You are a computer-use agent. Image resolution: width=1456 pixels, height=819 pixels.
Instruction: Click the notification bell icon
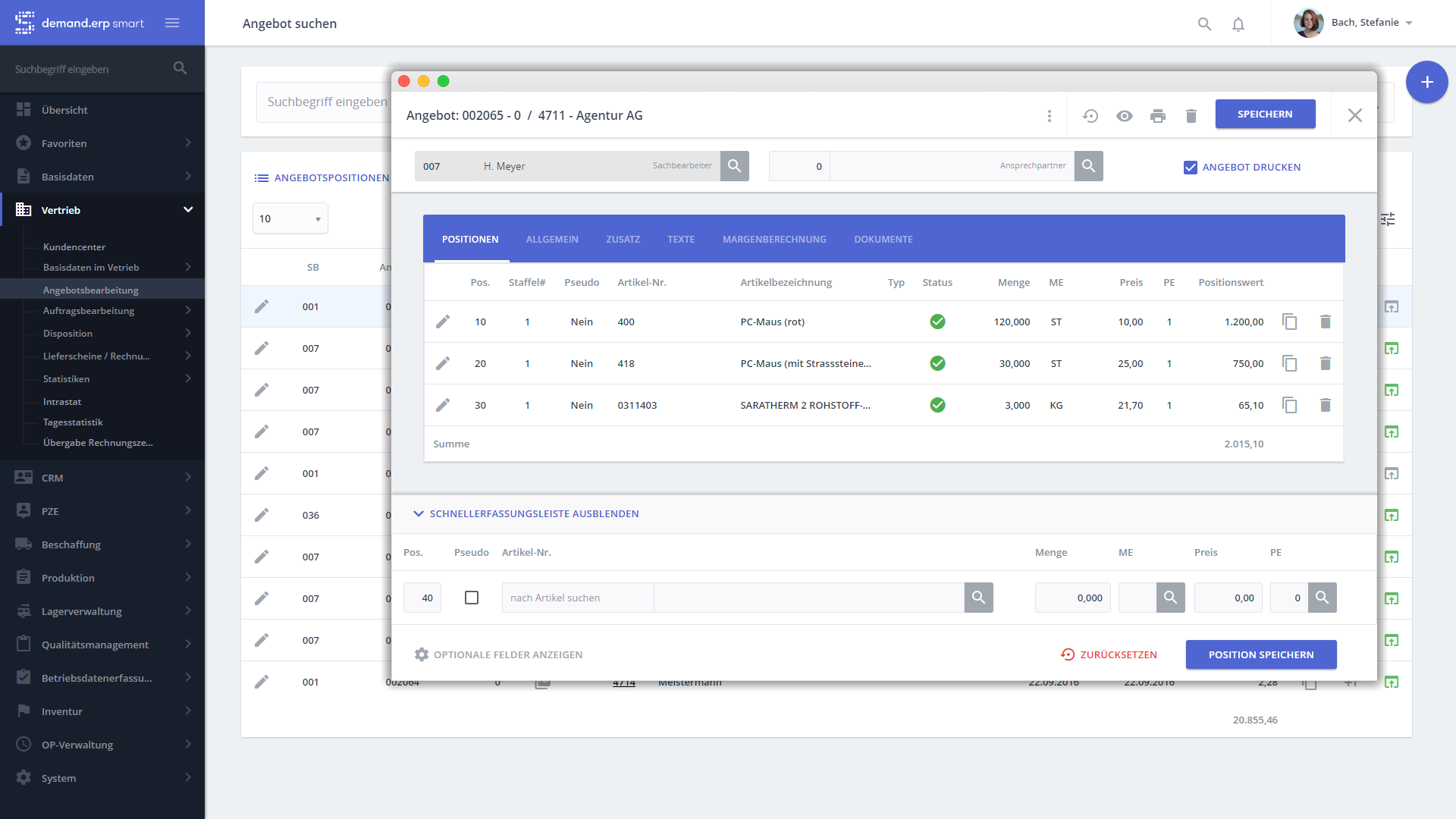[1238, 24]
